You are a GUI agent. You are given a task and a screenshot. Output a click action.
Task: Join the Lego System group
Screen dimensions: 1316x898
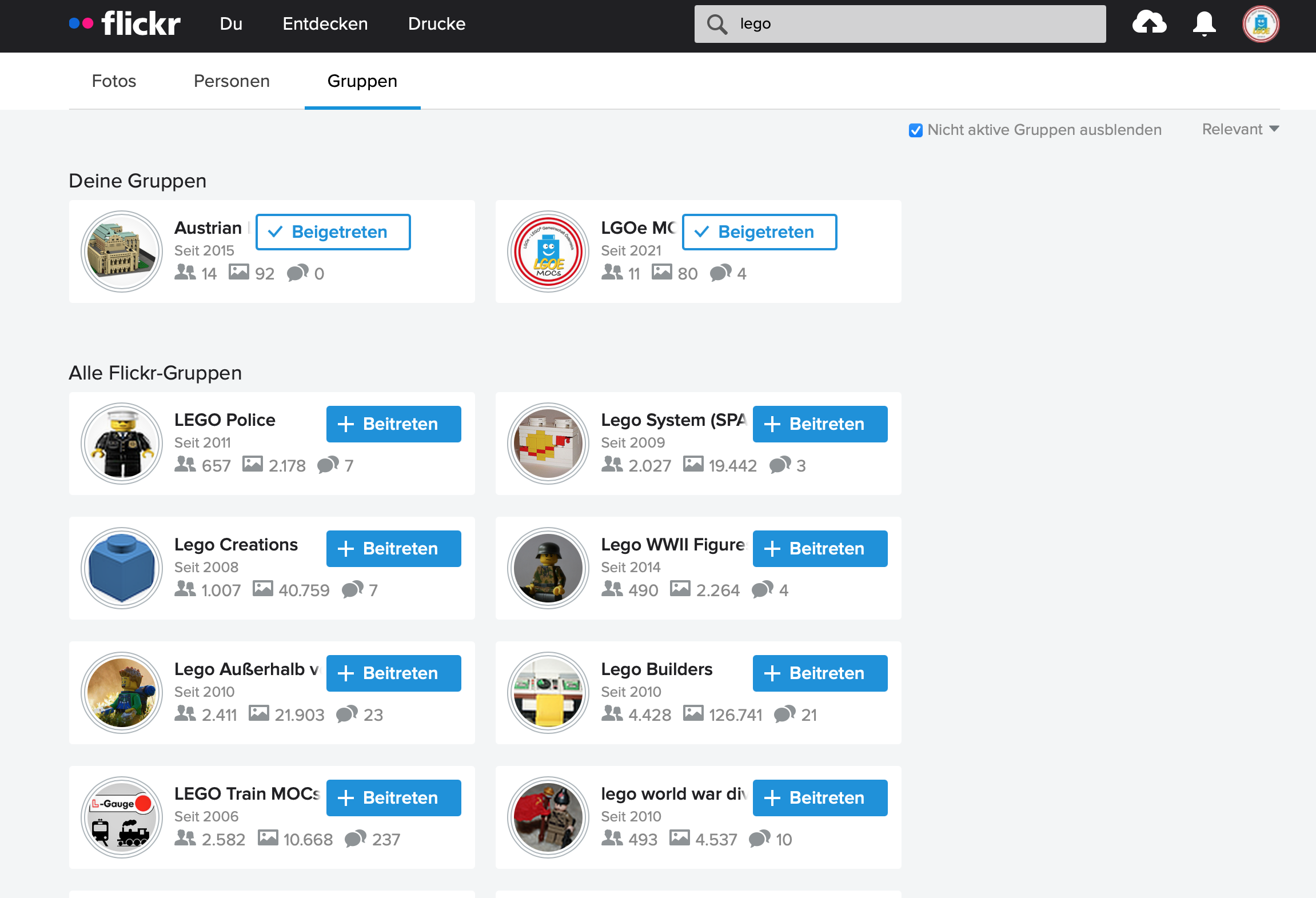point(820,424)
